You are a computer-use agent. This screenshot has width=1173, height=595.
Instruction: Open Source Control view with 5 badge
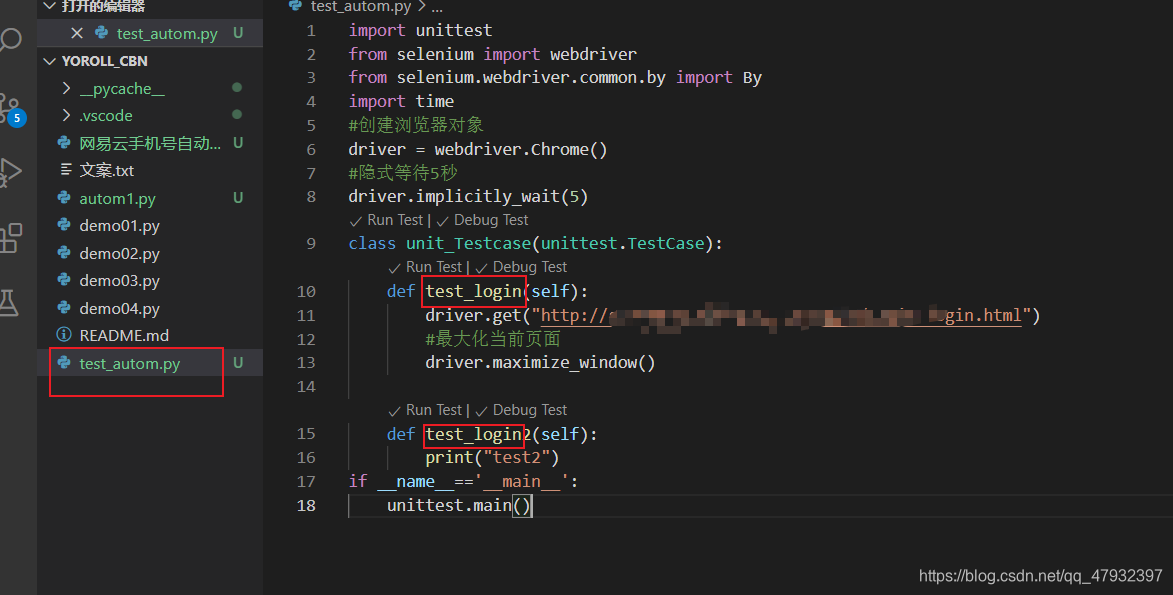tap(10, 109)
